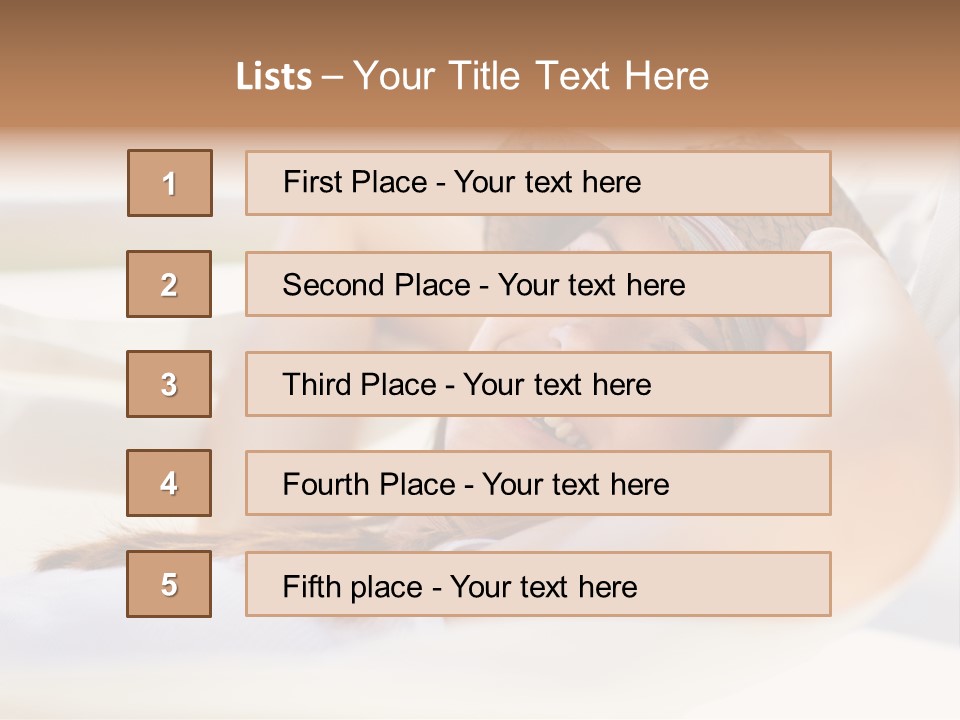This screenshot has height=720, width=960.
Task: Click the bold word 'Lists' in title
Action: (274, 76)
